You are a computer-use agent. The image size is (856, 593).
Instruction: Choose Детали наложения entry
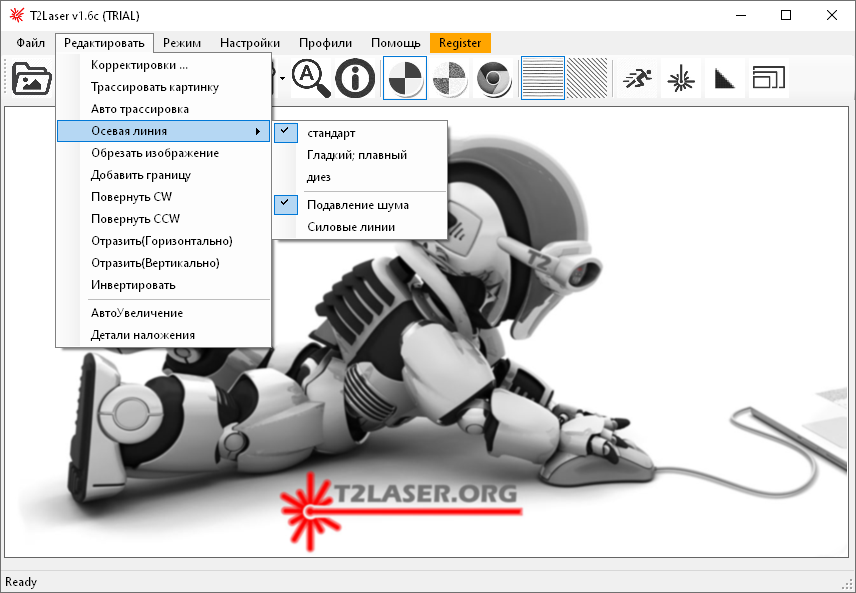coord(163,335)
